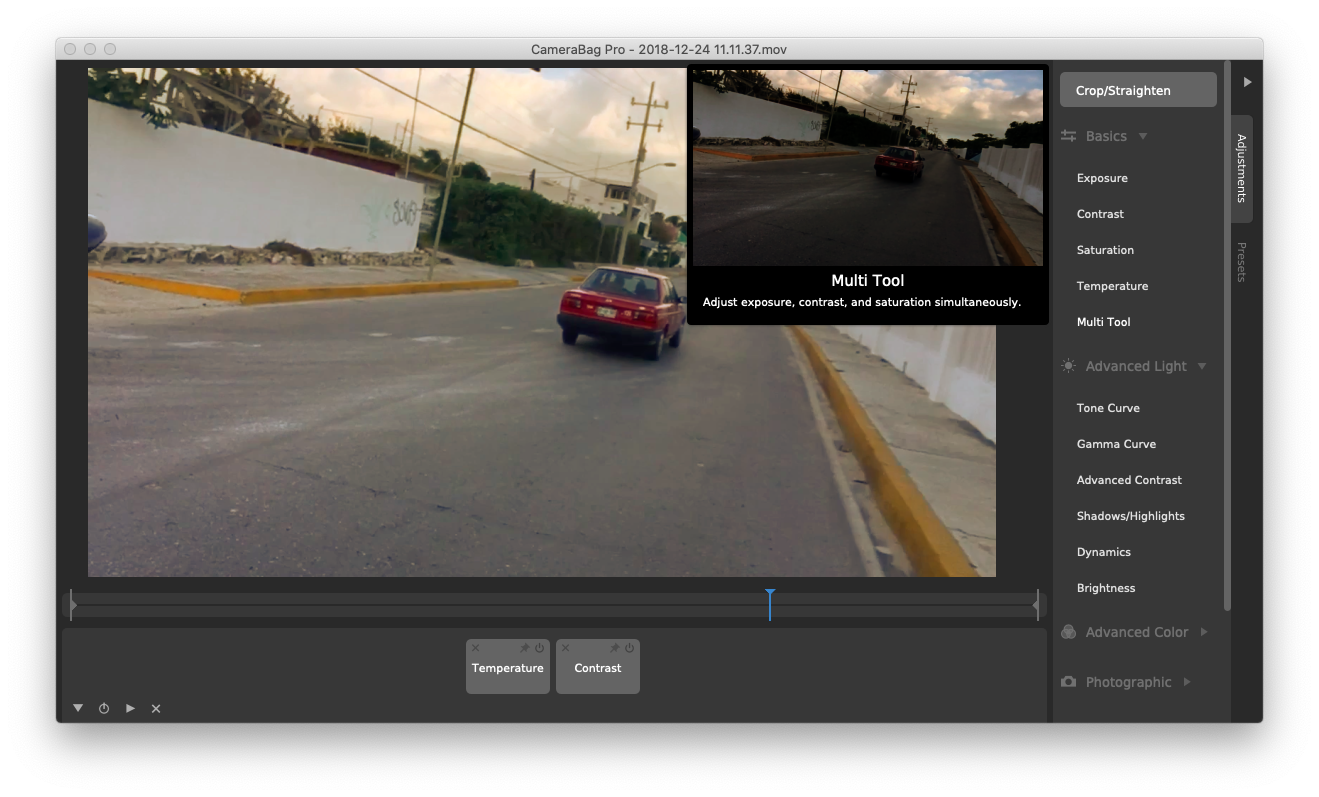Click the Photographic camera icon
Image resolution: width=1319 pixels, height=797 pixels.
pyautogui.click(x=1069, y=682)
